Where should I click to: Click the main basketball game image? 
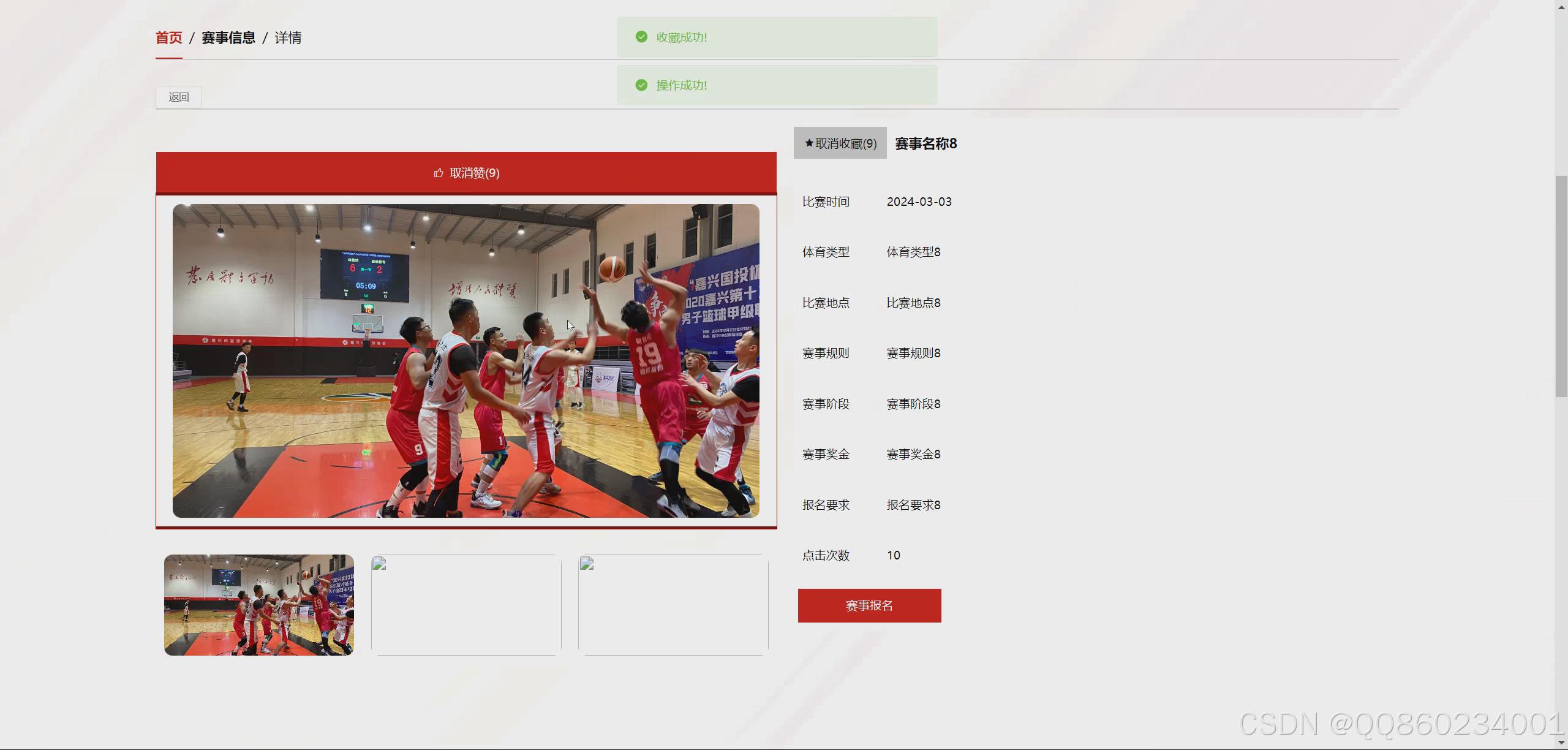coord(466,361)
